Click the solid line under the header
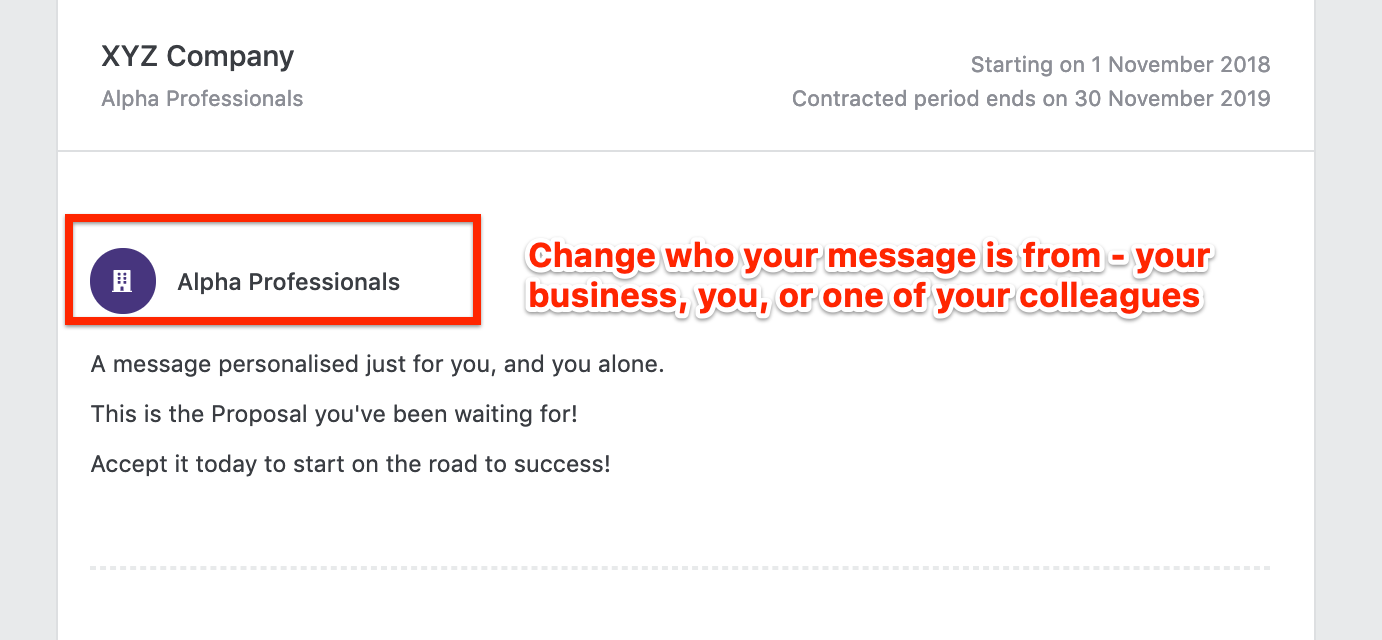The width and height of the screenshot is (1382, 640). coord(685,151)
